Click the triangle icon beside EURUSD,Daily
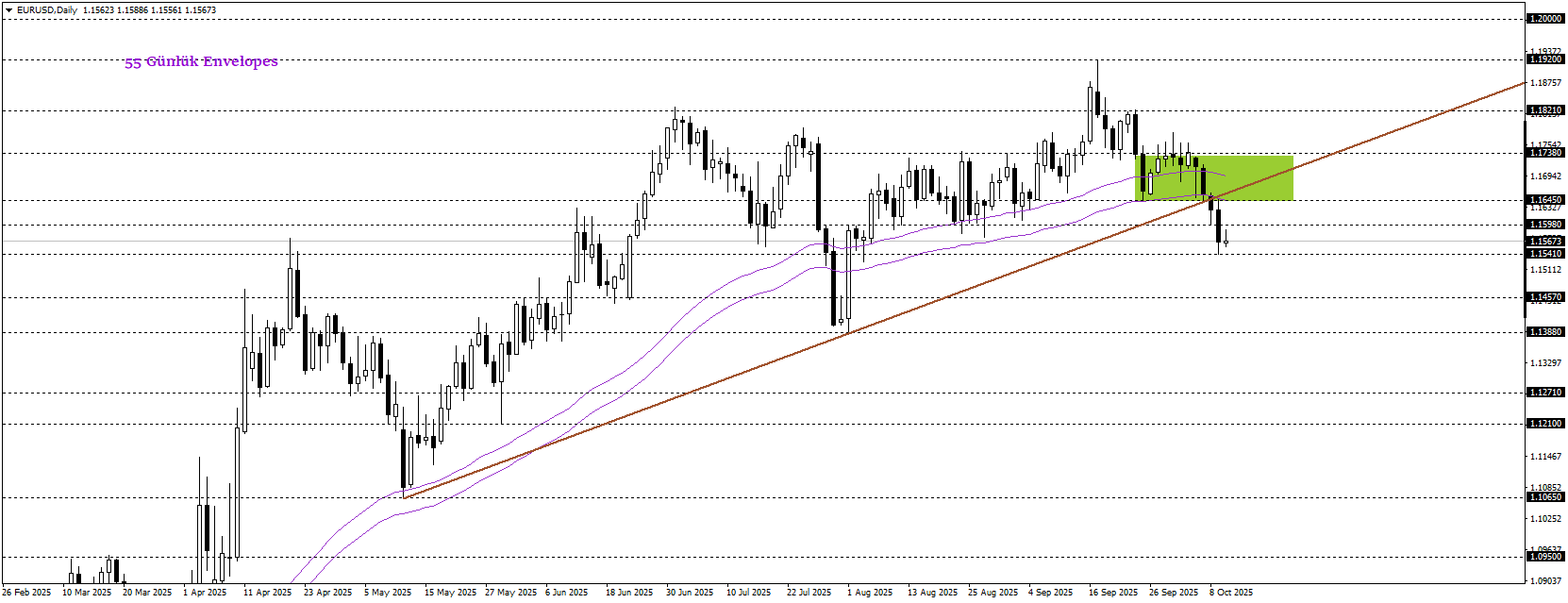 [x=9, y=10]
